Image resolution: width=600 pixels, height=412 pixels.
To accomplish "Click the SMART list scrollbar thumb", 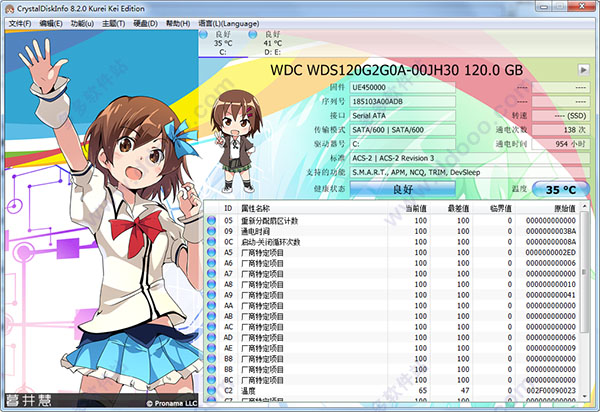I will (x=584, y=272).
